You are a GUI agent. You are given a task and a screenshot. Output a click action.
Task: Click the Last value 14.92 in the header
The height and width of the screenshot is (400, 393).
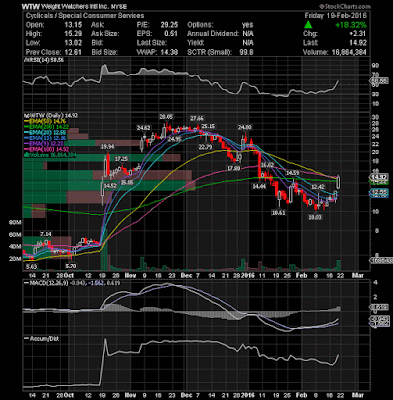(358, 43)
